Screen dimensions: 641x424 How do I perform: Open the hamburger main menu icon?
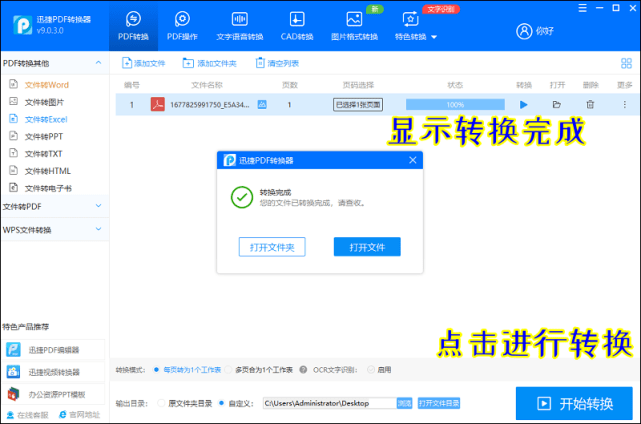click(x=583, y=8)
